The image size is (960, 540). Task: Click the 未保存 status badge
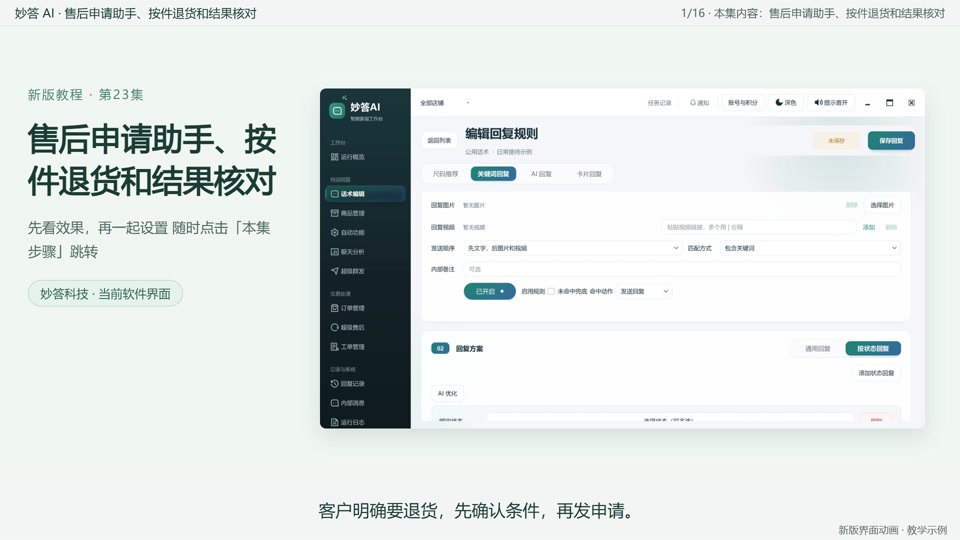point(836,141)
